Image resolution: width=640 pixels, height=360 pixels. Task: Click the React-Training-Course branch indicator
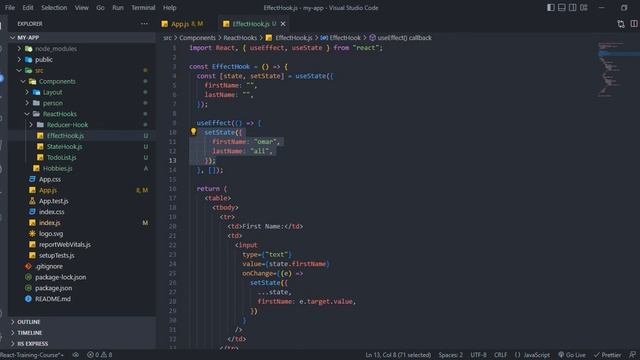pyautogui.click(x=32, y=355)
